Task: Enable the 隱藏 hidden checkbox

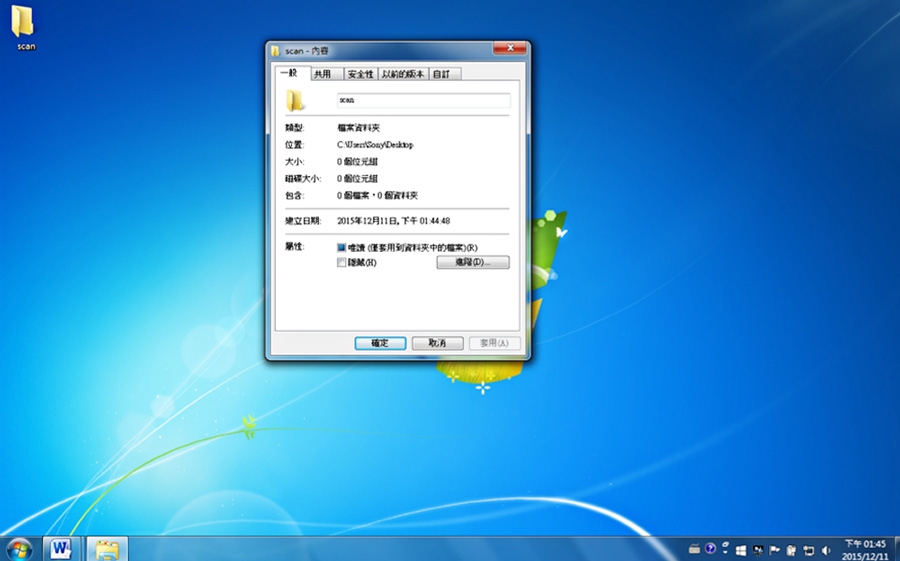Action: point(342,262)
